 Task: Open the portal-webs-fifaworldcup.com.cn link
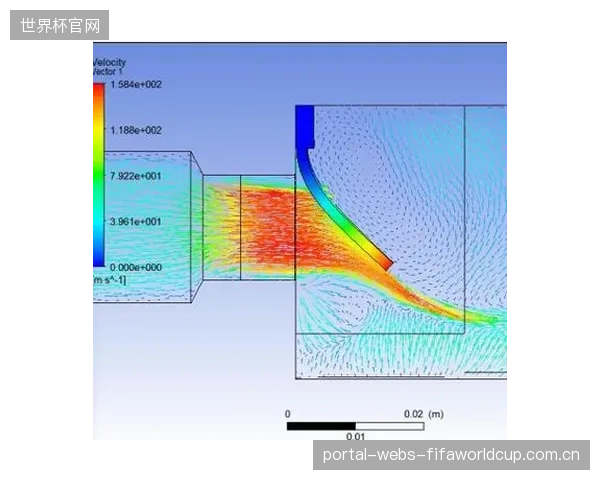451,455
